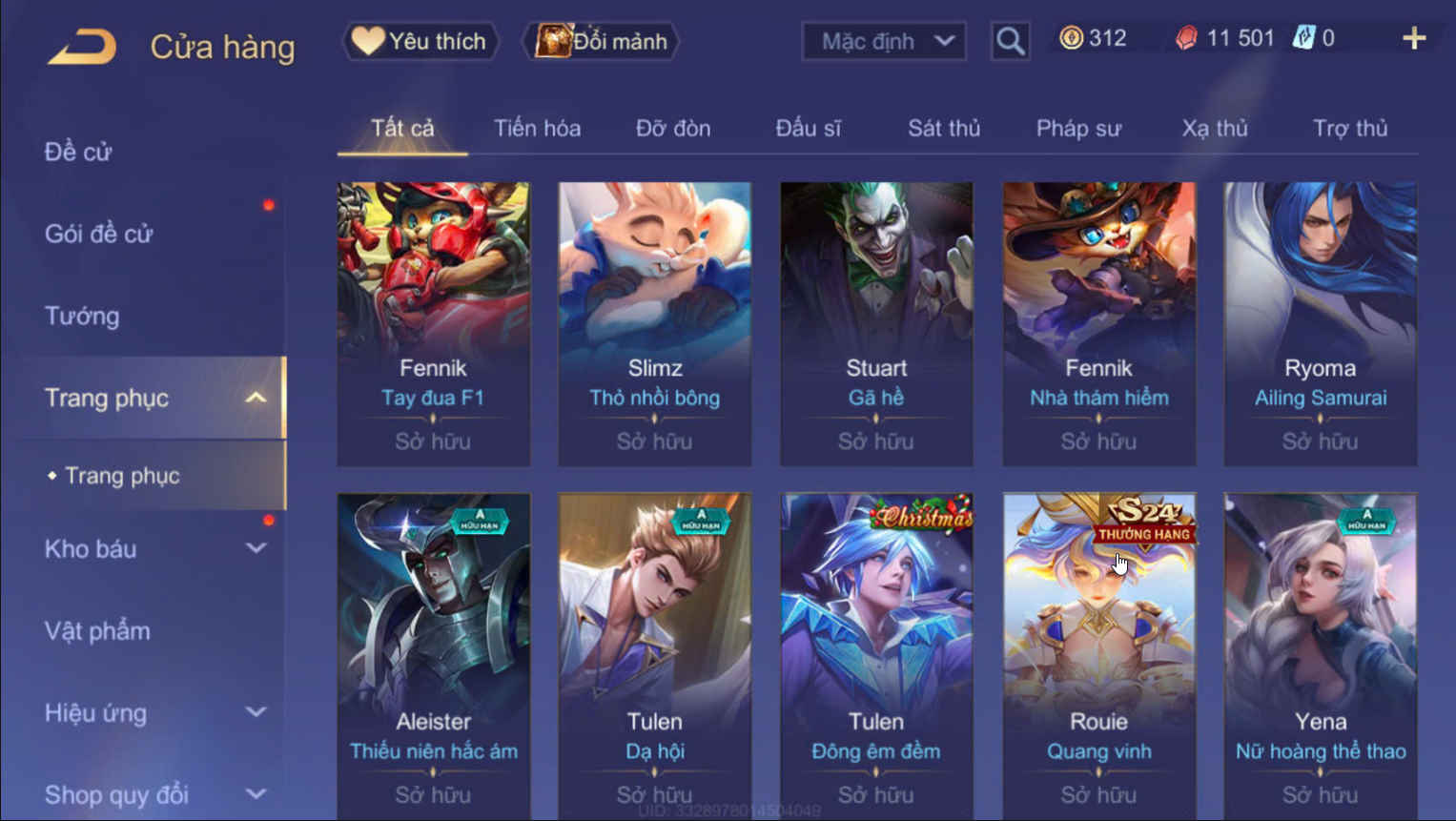Switch to the Tiến hóa tab

(537, 128)
